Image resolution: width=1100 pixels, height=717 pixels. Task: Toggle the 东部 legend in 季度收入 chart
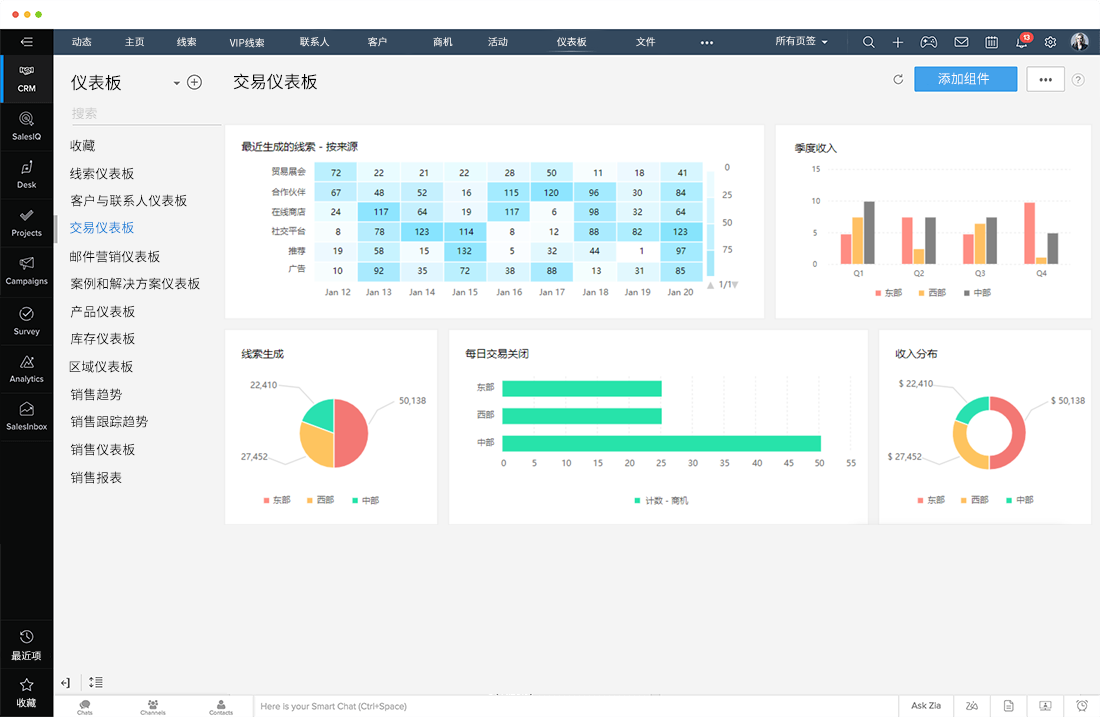tap(888, 293)
